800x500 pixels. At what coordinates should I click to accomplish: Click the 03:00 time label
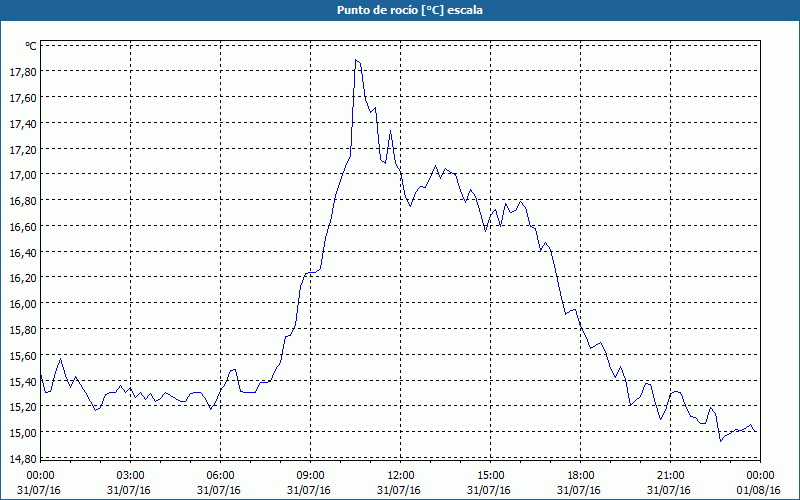click(x=131, y=476)
